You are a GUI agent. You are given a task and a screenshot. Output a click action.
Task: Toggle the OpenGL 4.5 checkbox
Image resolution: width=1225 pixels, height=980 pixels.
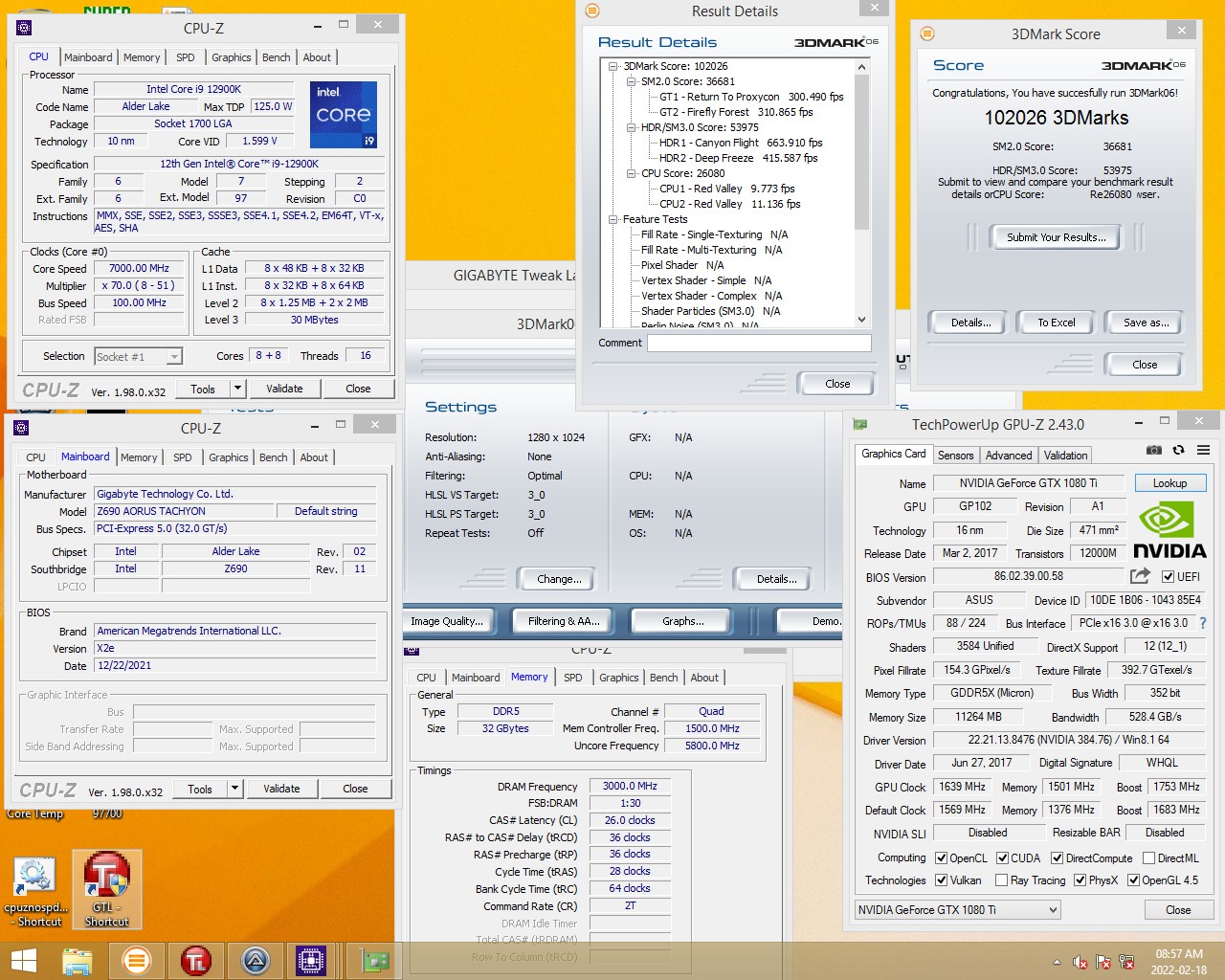tap(1133, 880)
